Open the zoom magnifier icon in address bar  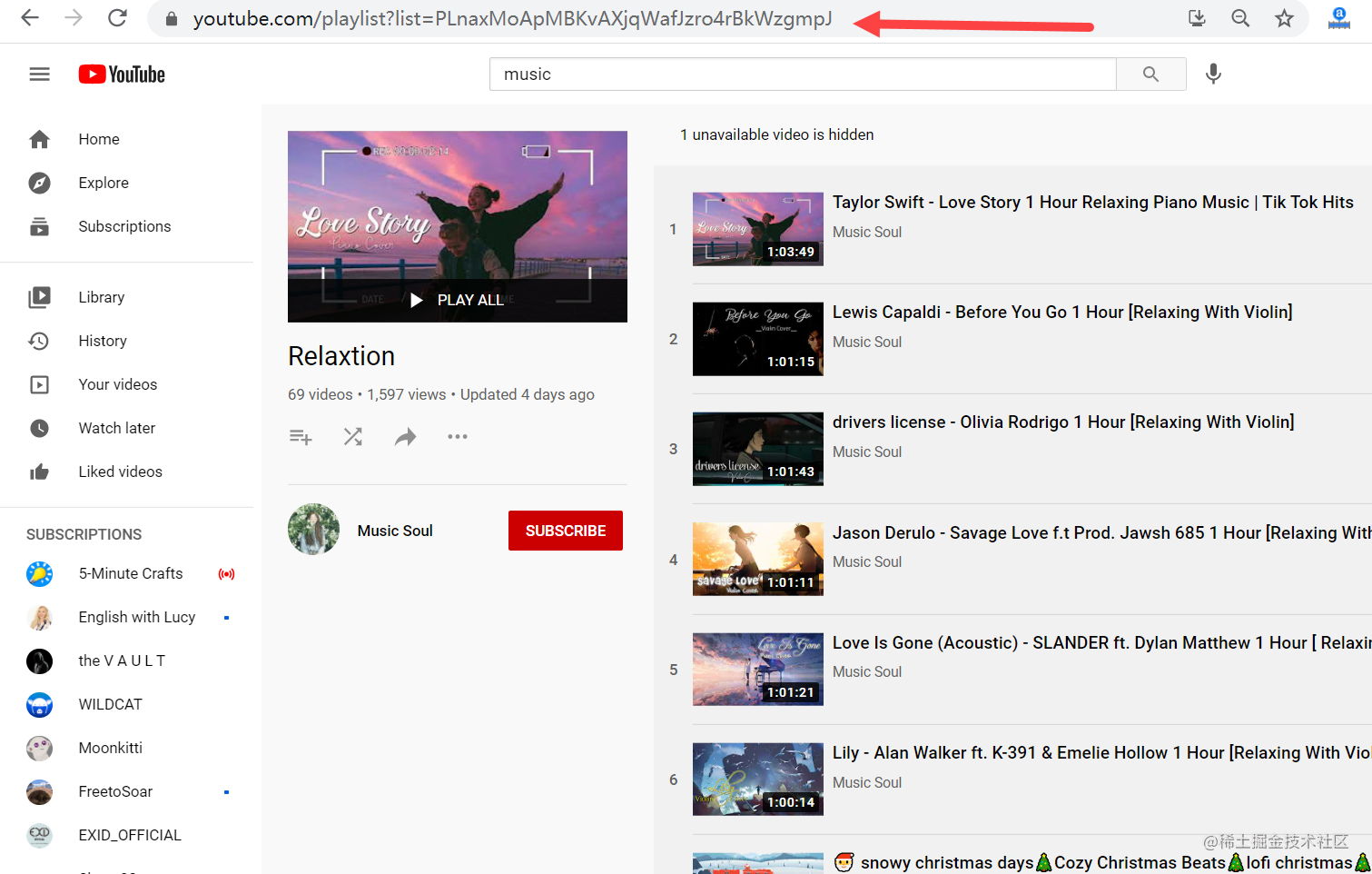tap(1240, 18)
